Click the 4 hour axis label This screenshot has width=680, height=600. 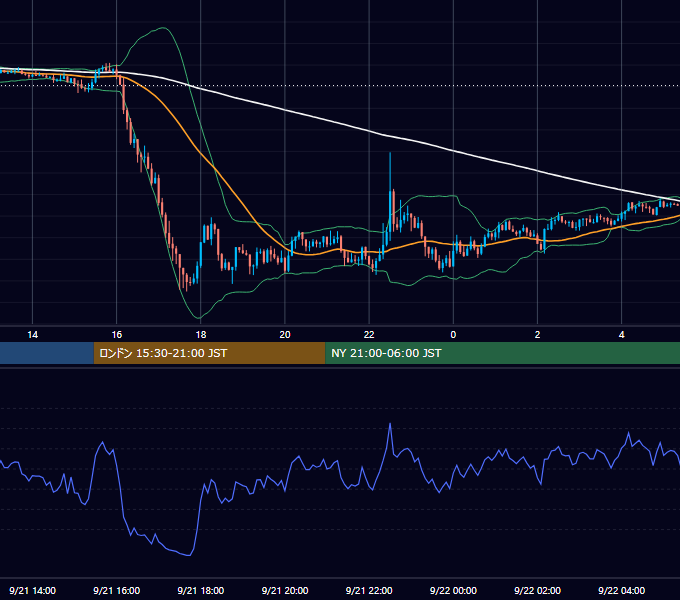click(x=621, y=335)
